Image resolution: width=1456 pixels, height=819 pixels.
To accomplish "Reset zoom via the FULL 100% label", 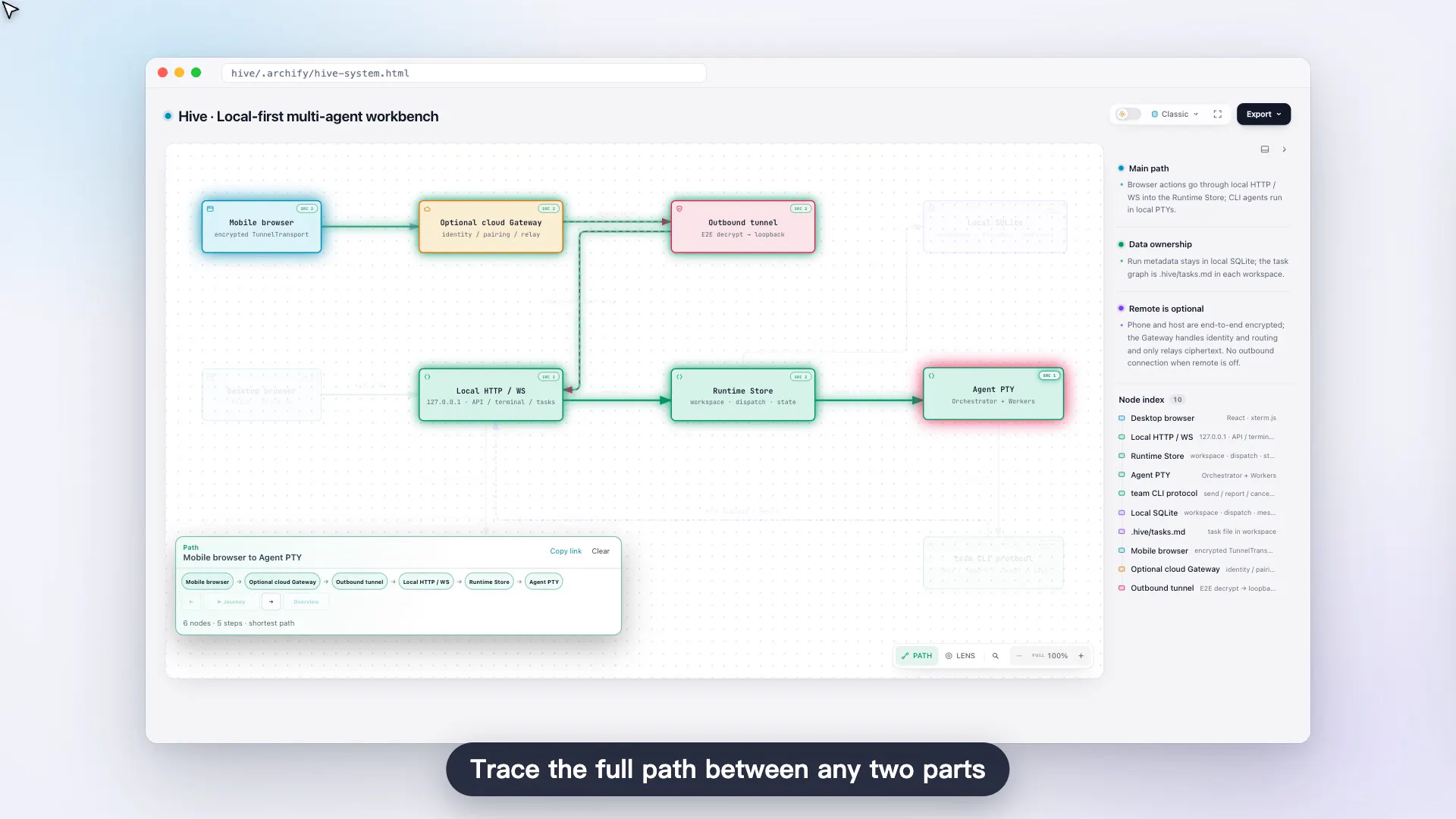I will click(x=1050, y=655).
